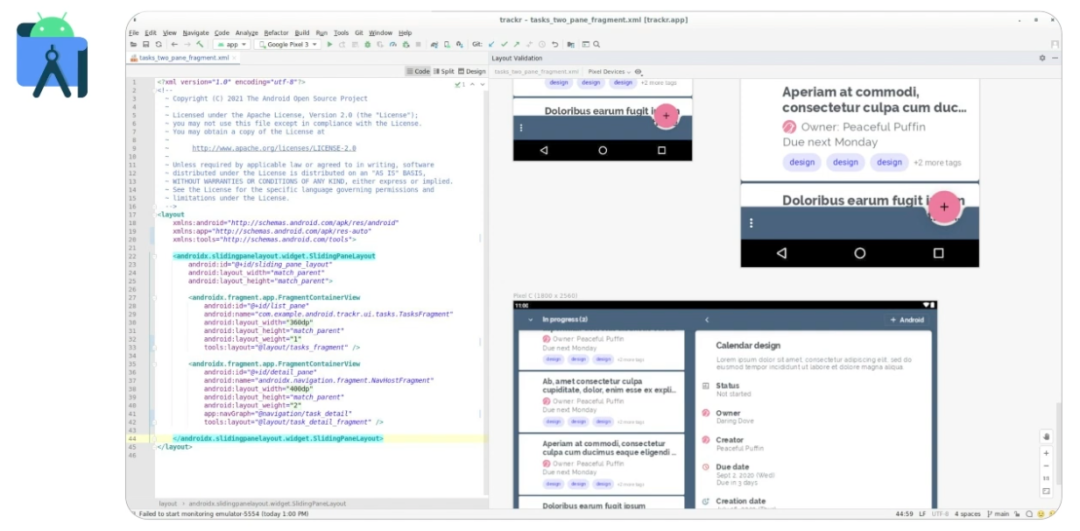Open the Google Pixel 3 device dropdown
The height and width of the screenshot is (531, 1080).
point(288,45)
